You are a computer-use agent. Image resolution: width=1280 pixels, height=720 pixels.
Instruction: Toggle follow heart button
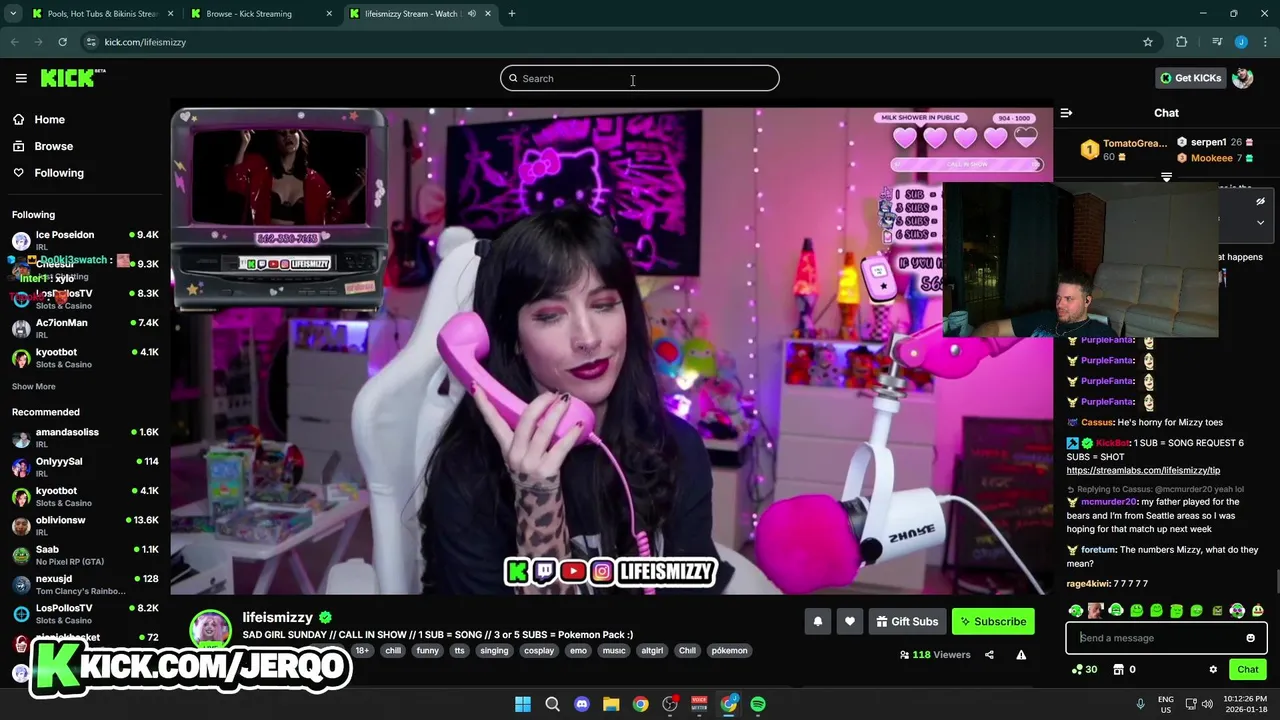coord(849,622)
